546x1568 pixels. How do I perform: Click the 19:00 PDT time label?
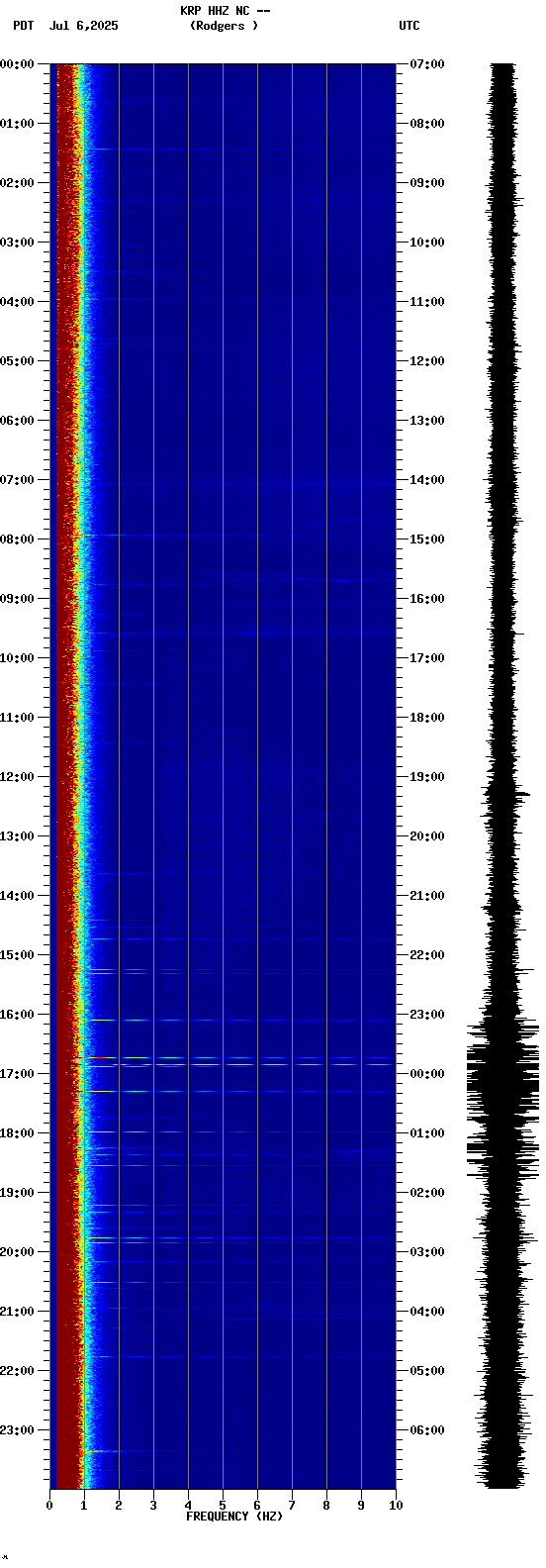(x=17, y=1193)
